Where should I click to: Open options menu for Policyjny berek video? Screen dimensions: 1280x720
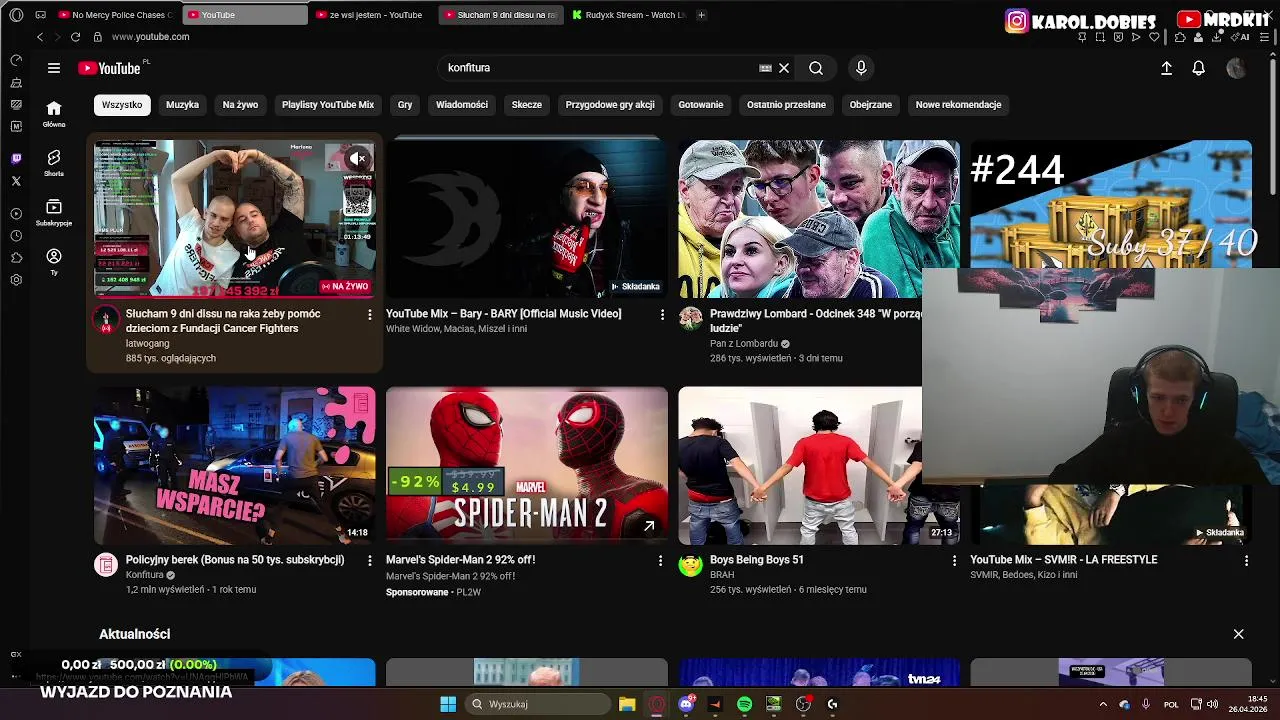point(369,561)
